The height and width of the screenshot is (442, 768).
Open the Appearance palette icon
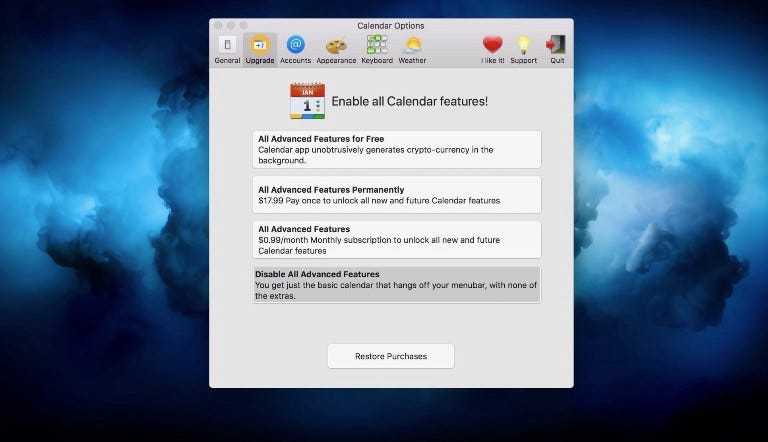(x=336, y=49)
